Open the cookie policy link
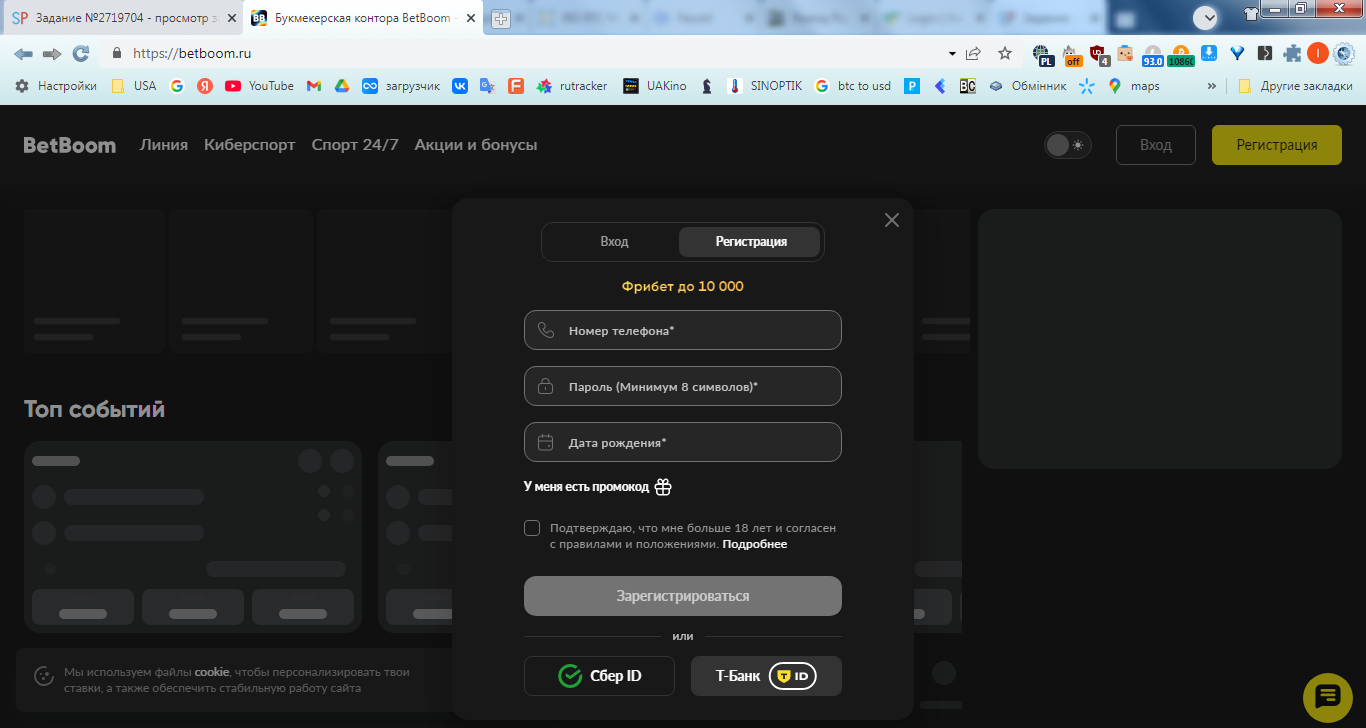1366x728 pixels. (x=212, y=672)
